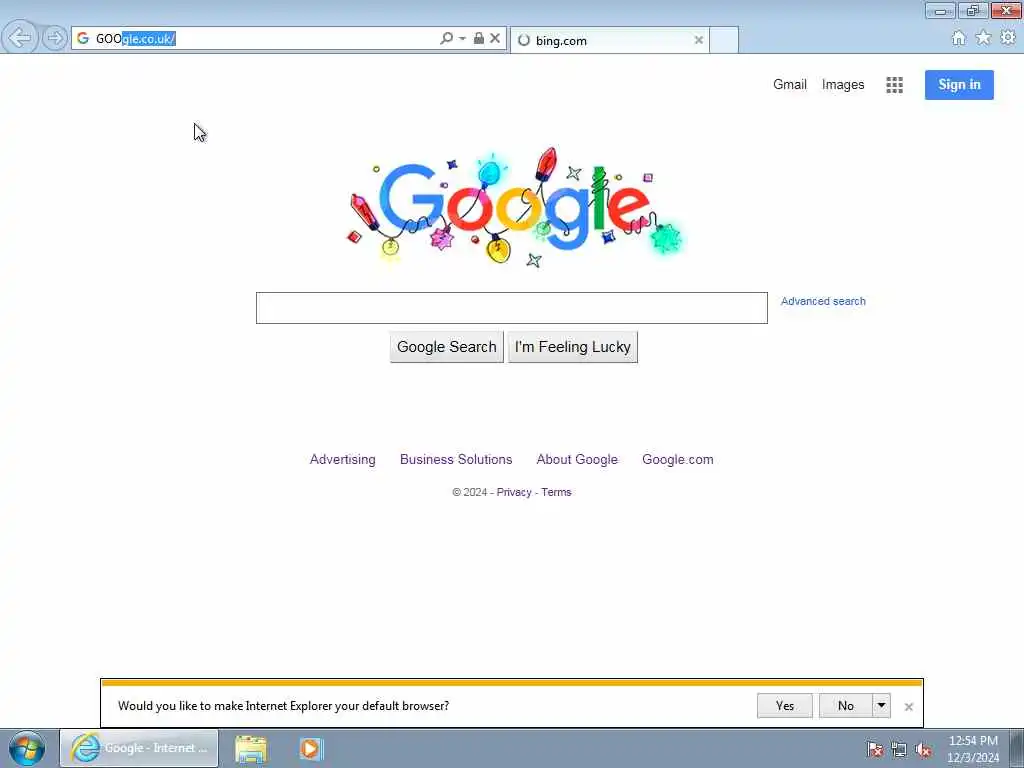Viewport: 1024px width, 768px height.
Task: Go back with the browser Back arrow
Action: click(20, 38)
